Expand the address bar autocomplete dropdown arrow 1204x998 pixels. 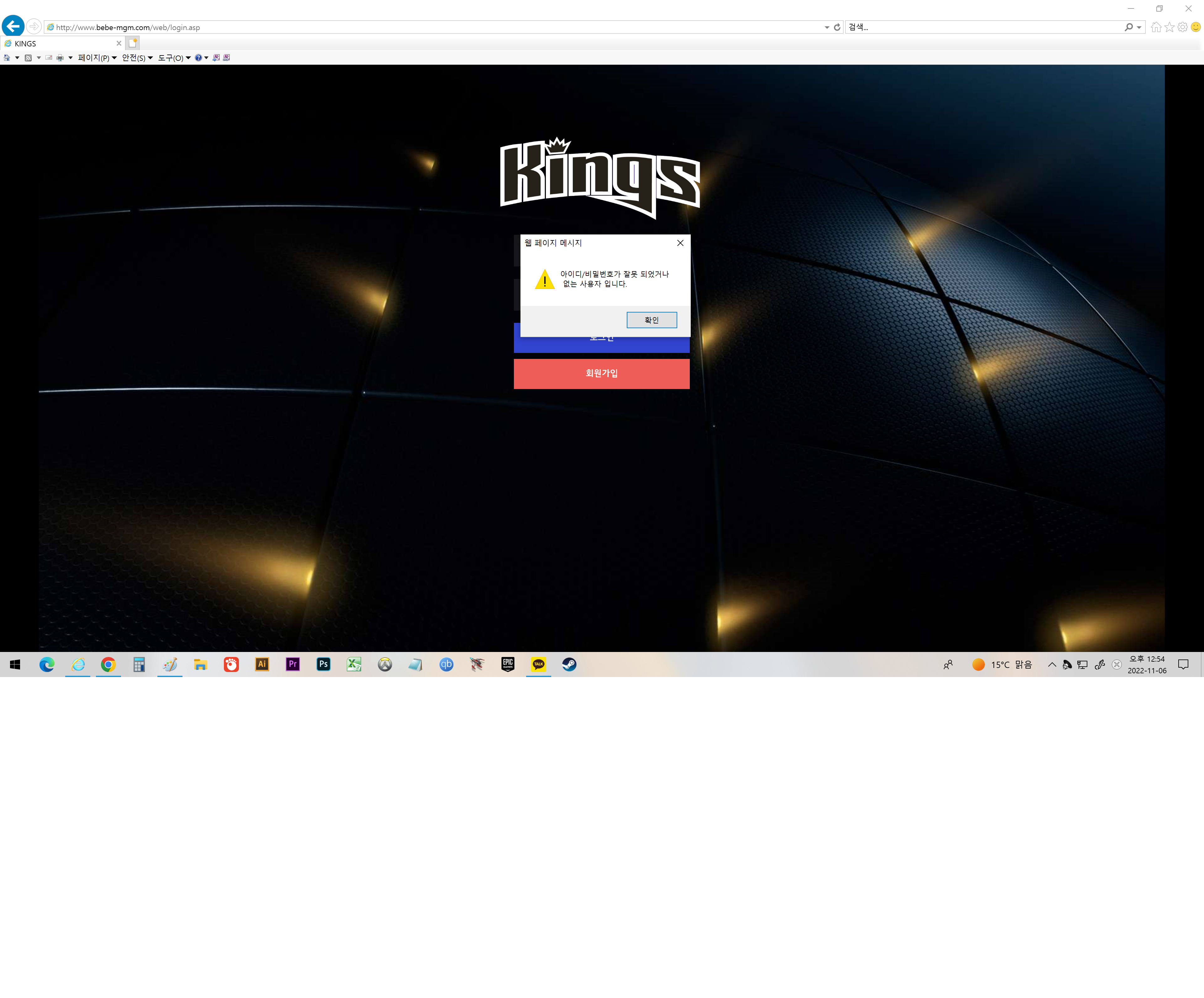827,28
